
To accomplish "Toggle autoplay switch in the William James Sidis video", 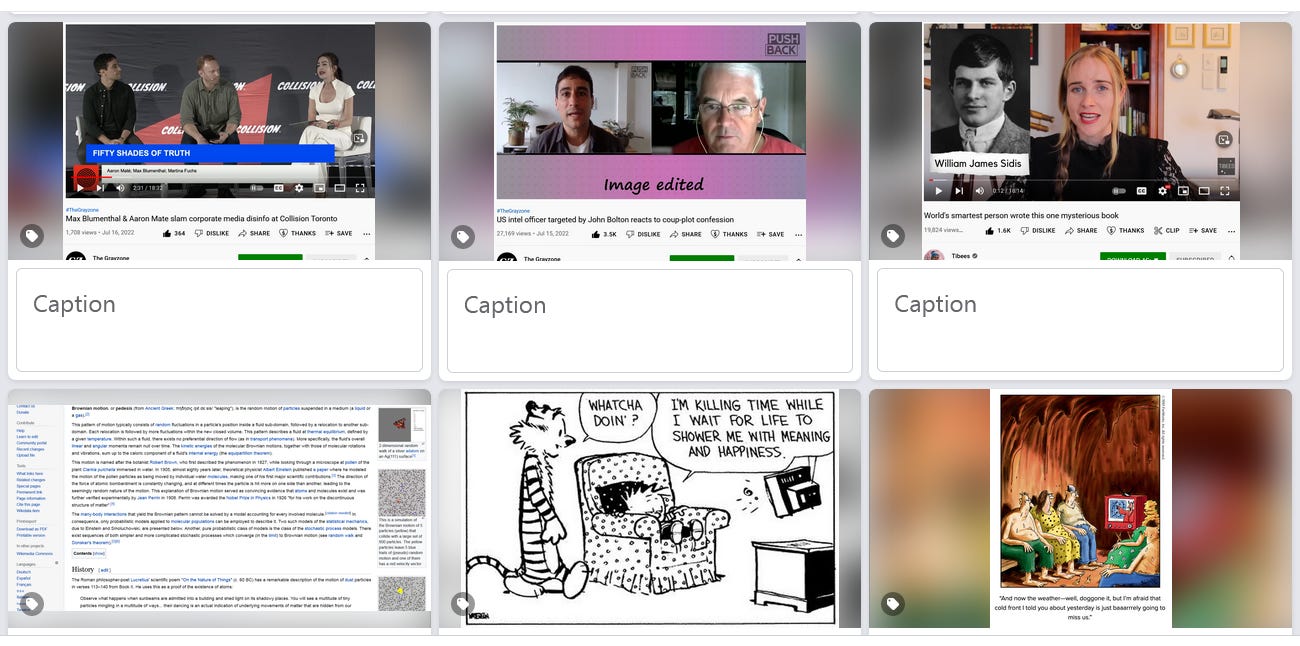I will (x=1119, y=190).
